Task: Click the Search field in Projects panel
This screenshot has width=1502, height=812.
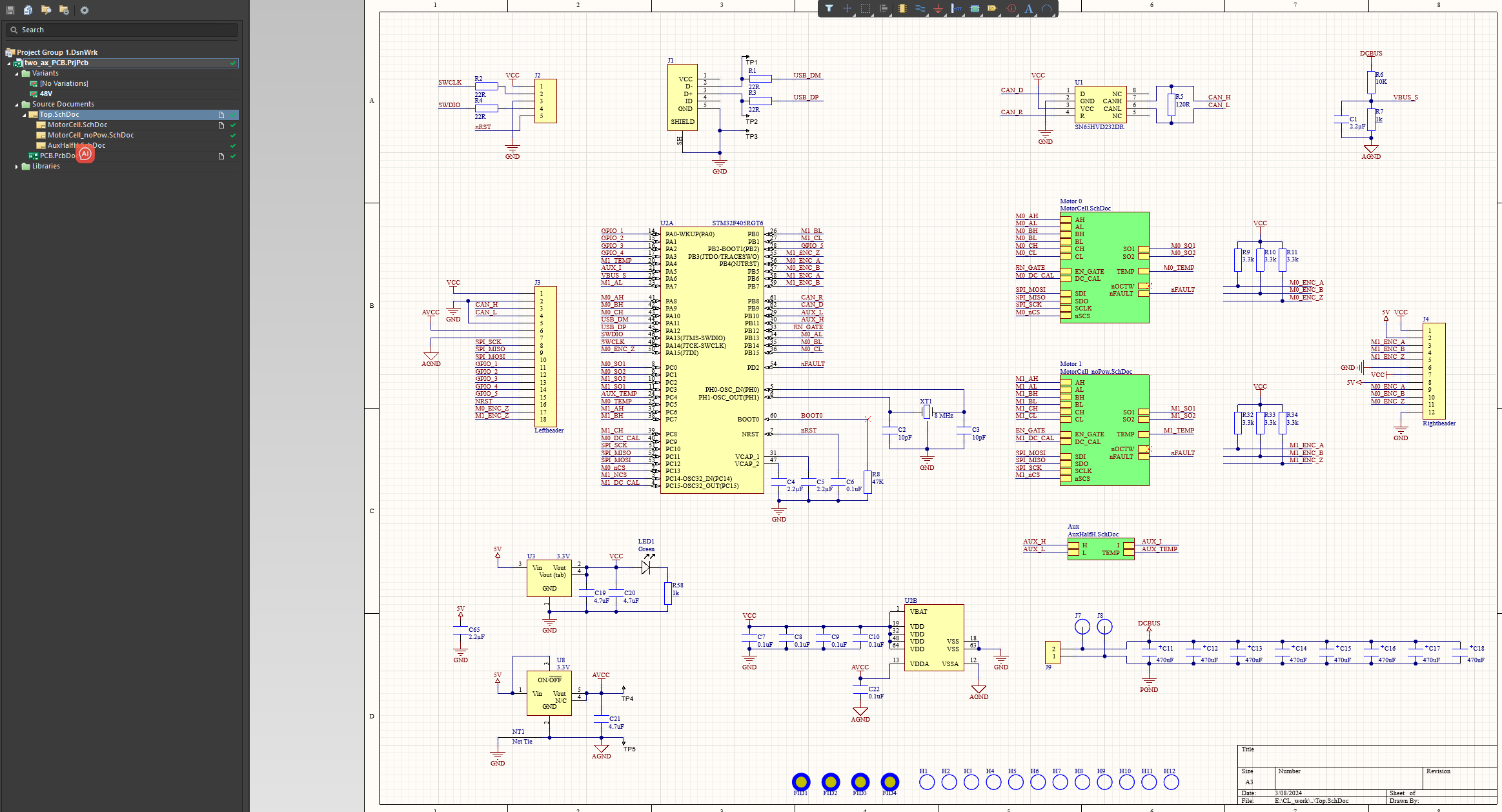Action: (122, 30)
